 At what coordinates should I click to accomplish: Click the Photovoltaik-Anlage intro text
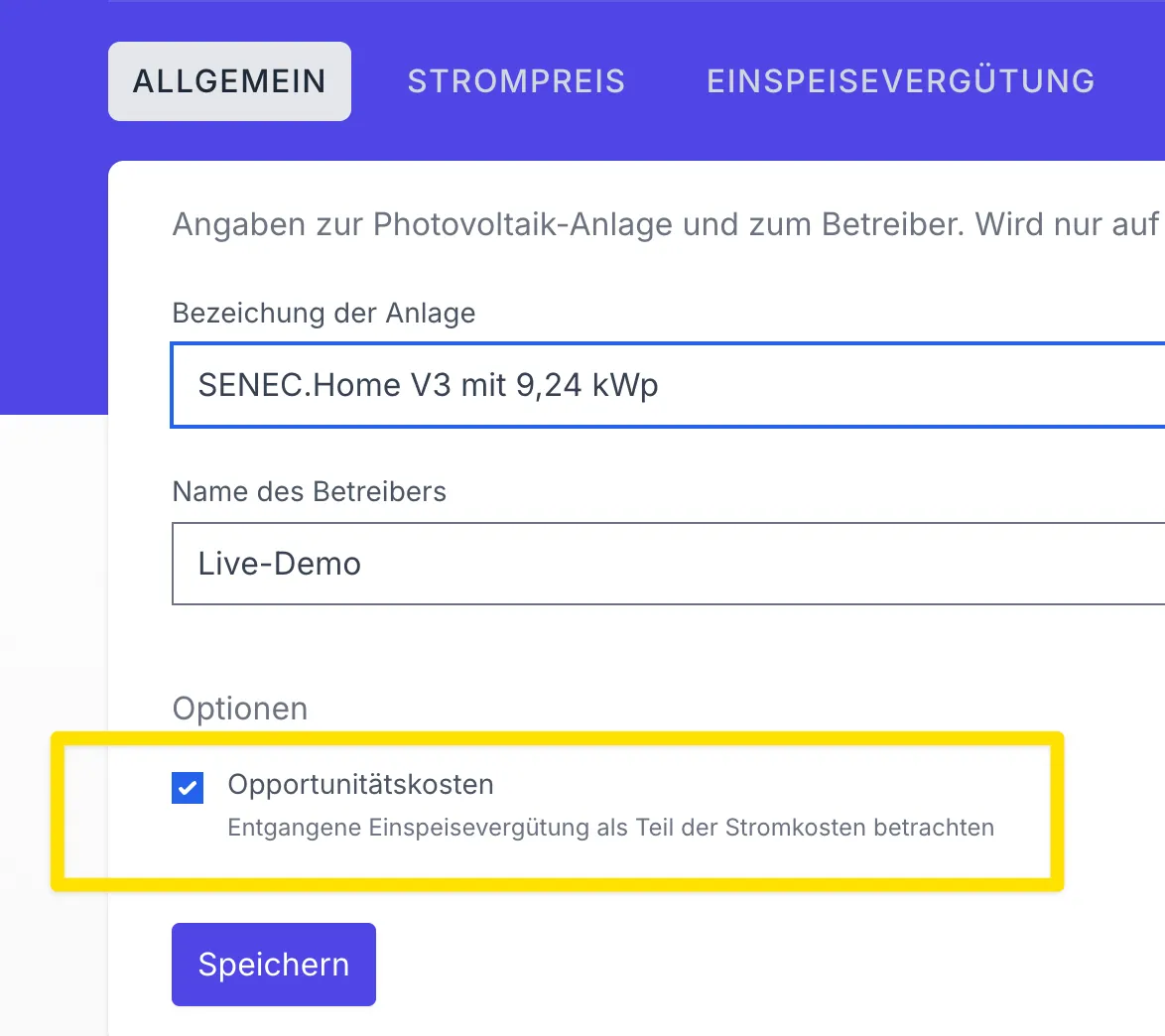(595, 224)
